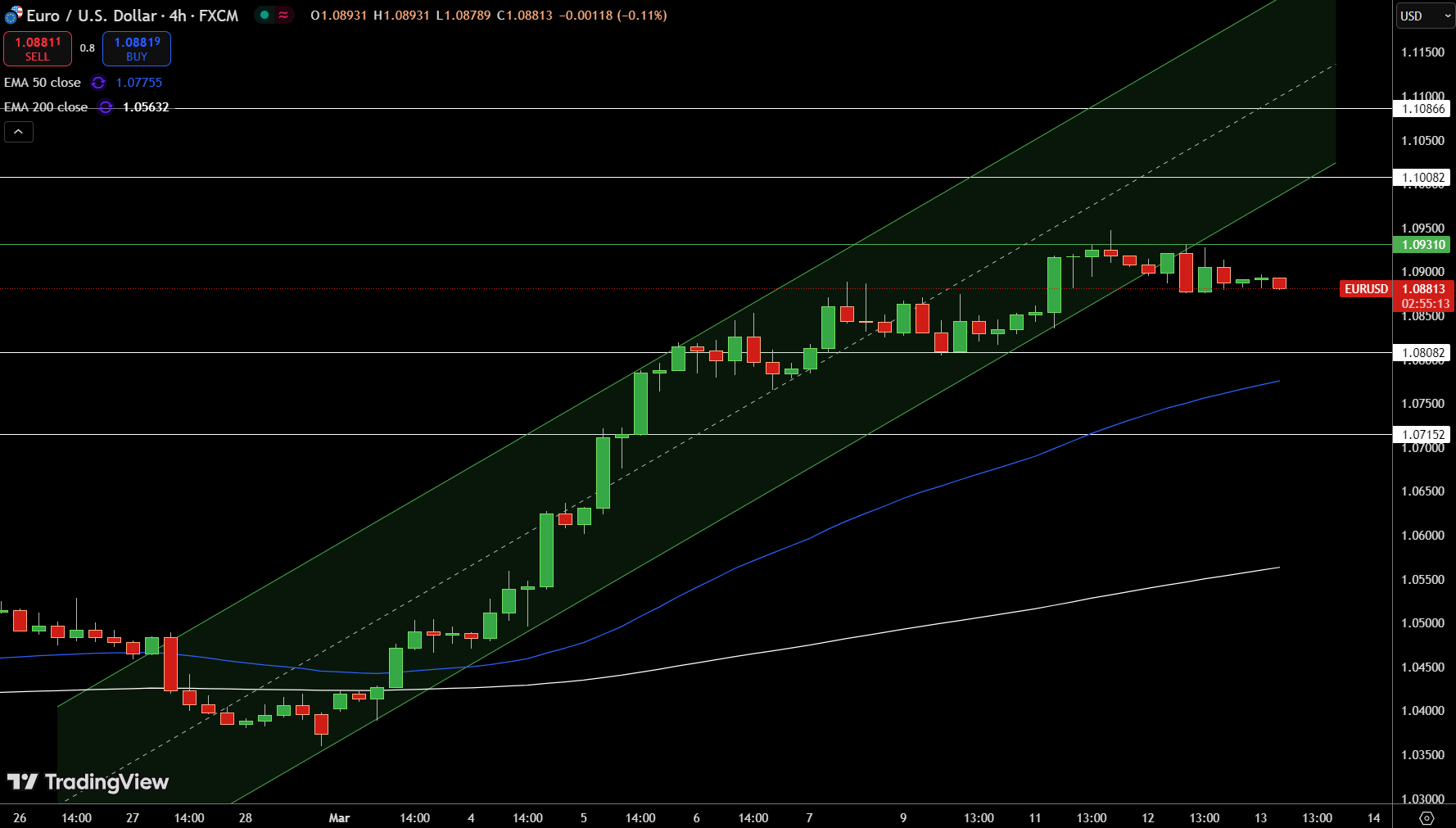Select the EMA 50 close indicator label

(x=43, y=83)
